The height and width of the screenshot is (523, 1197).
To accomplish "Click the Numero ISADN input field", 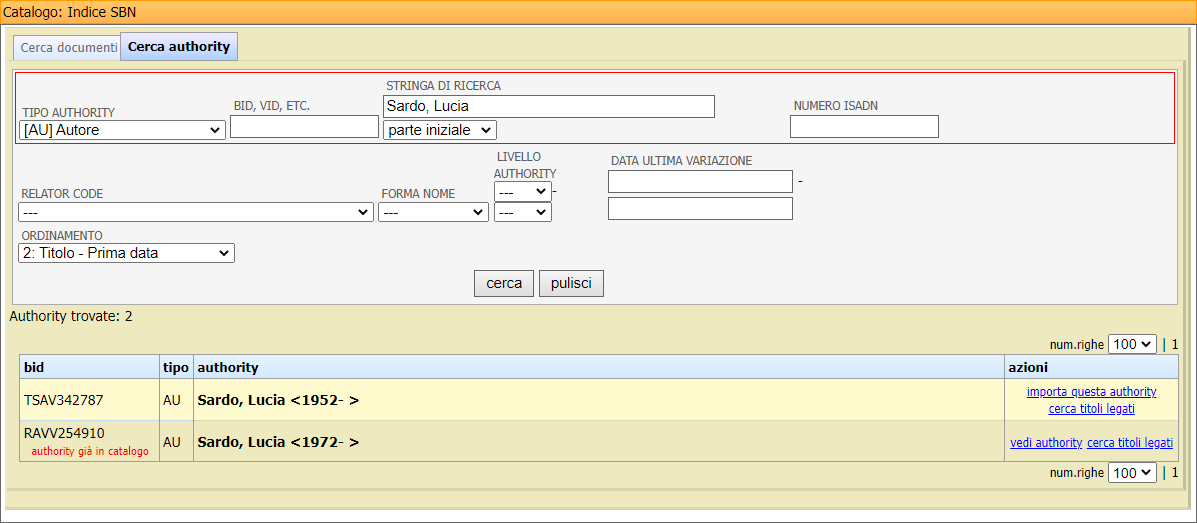I will tap(864, 127).
